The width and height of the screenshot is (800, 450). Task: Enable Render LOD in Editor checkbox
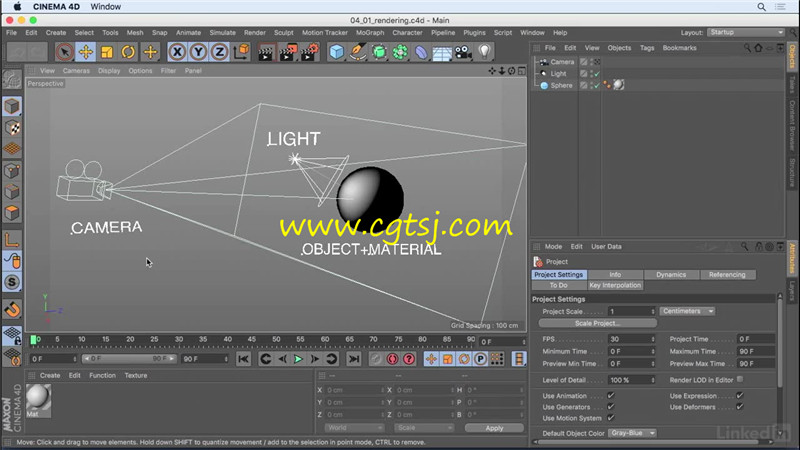pos(740,380)
